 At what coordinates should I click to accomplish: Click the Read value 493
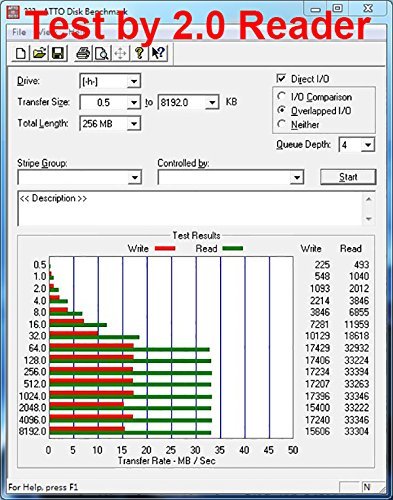(361, 265)
